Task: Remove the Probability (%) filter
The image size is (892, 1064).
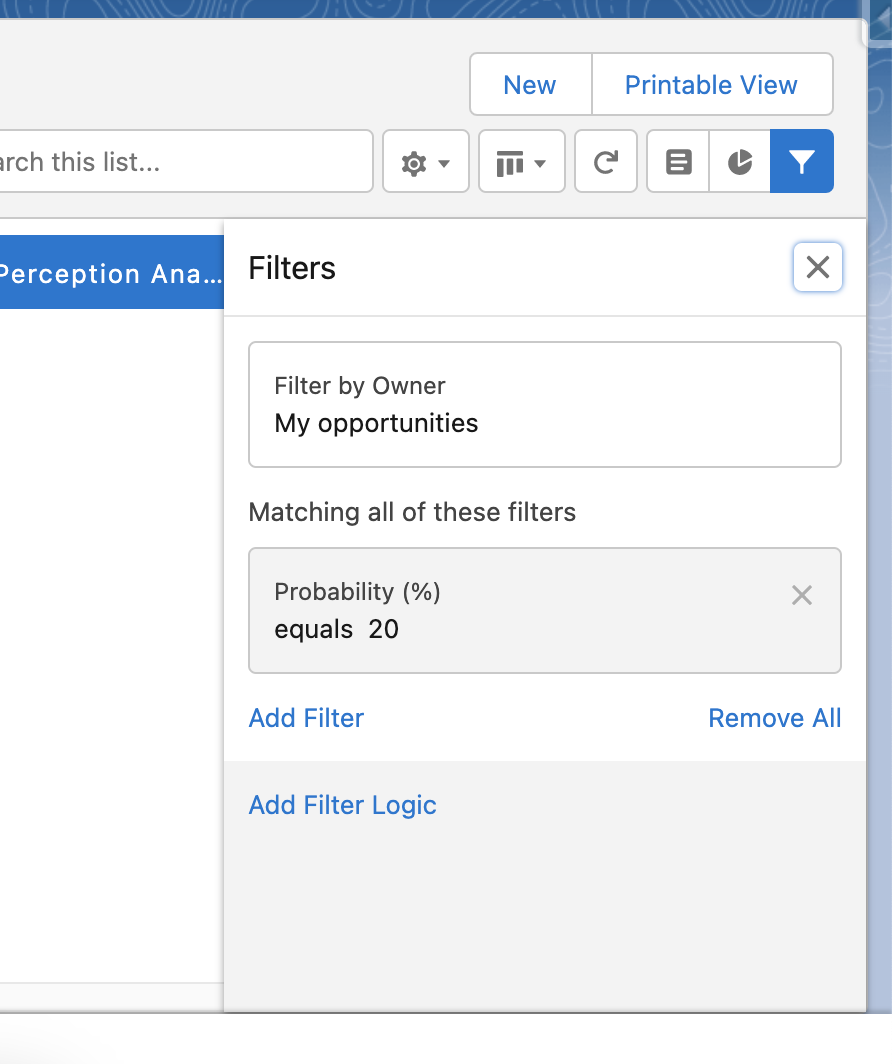Action: pyautogui.click(x=802, y=596)
